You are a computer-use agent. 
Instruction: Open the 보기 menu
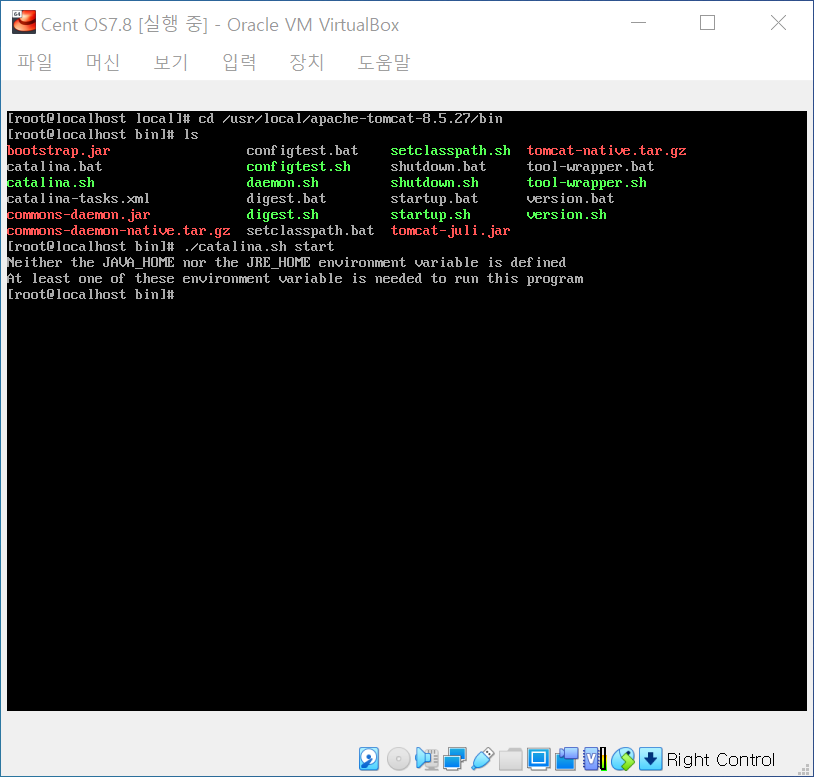click(x=170, y=62)
